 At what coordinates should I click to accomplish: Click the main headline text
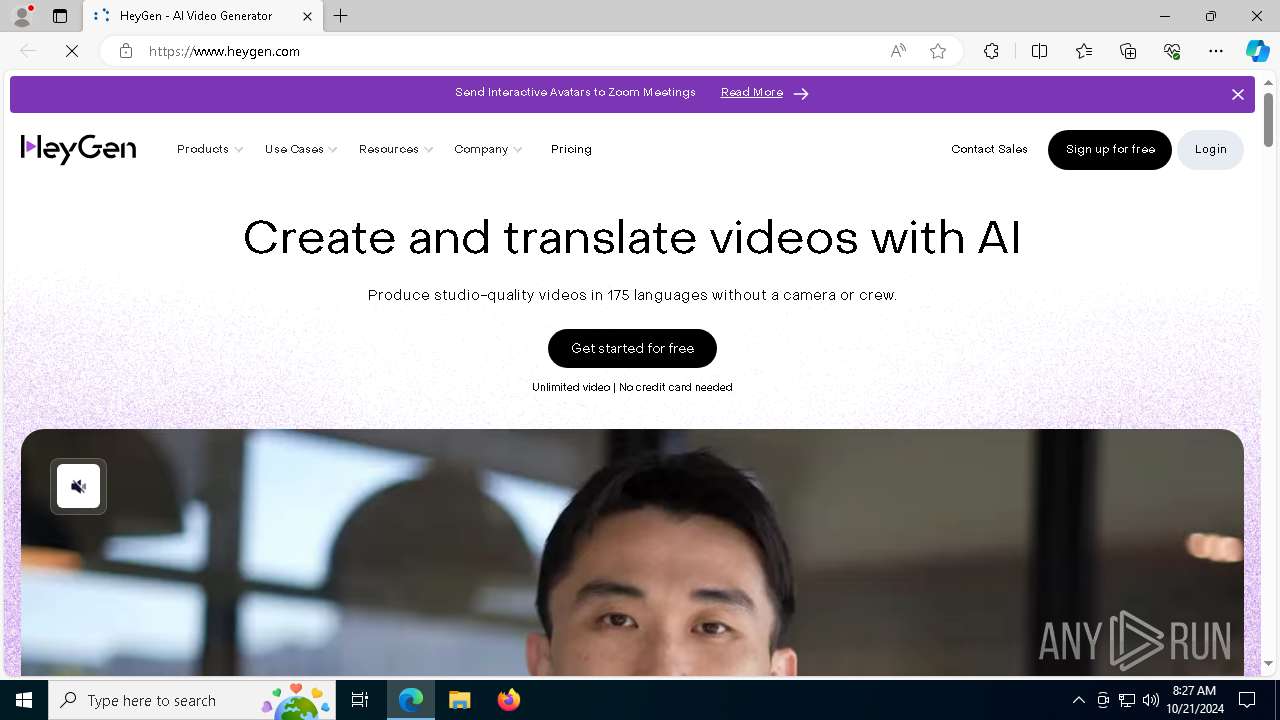632,238
